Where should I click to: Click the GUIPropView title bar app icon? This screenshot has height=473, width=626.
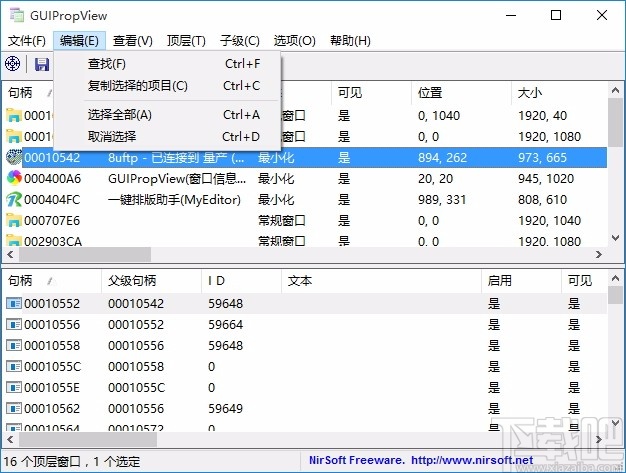click(x=17, y=15)
